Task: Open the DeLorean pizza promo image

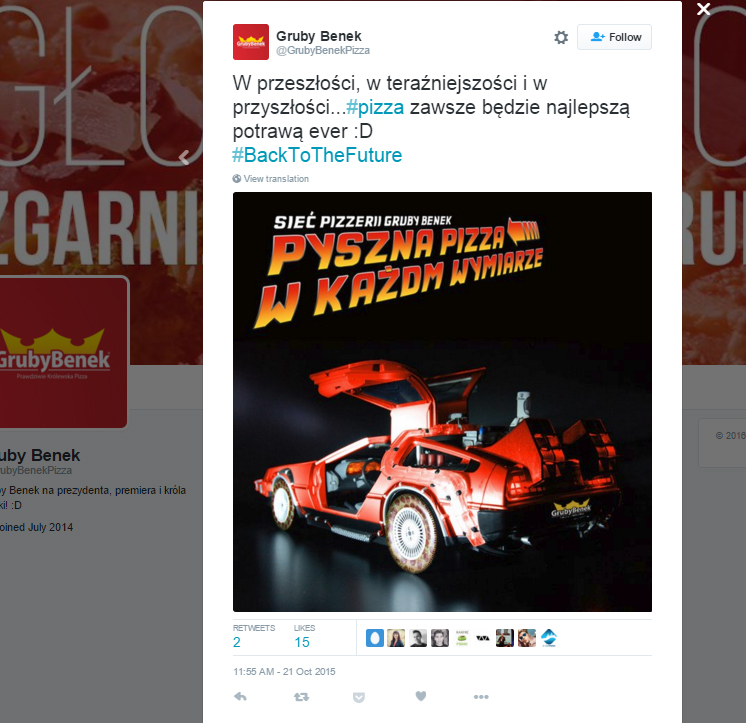Action: coord(442,402)
